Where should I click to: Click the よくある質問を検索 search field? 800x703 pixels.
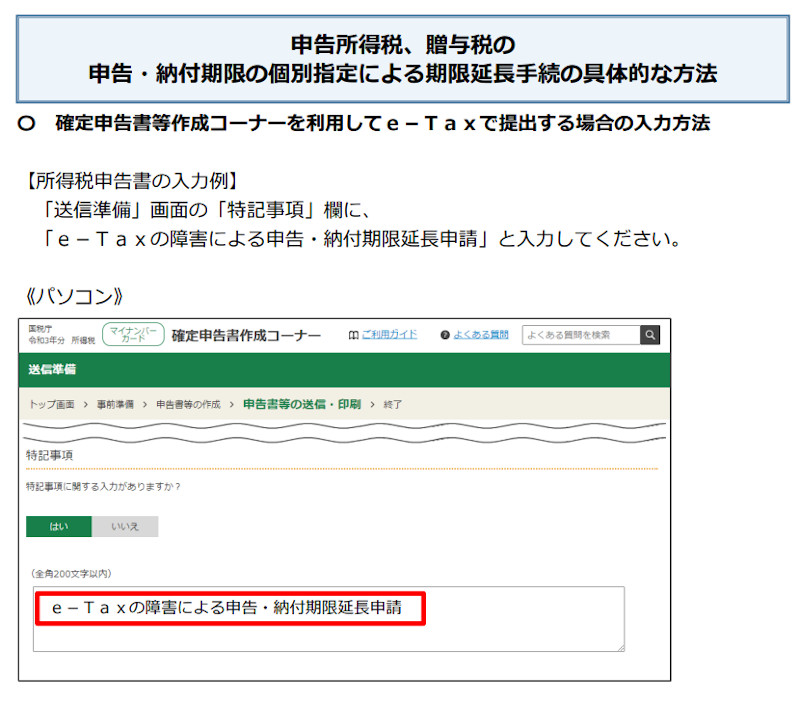click(580, 335)
